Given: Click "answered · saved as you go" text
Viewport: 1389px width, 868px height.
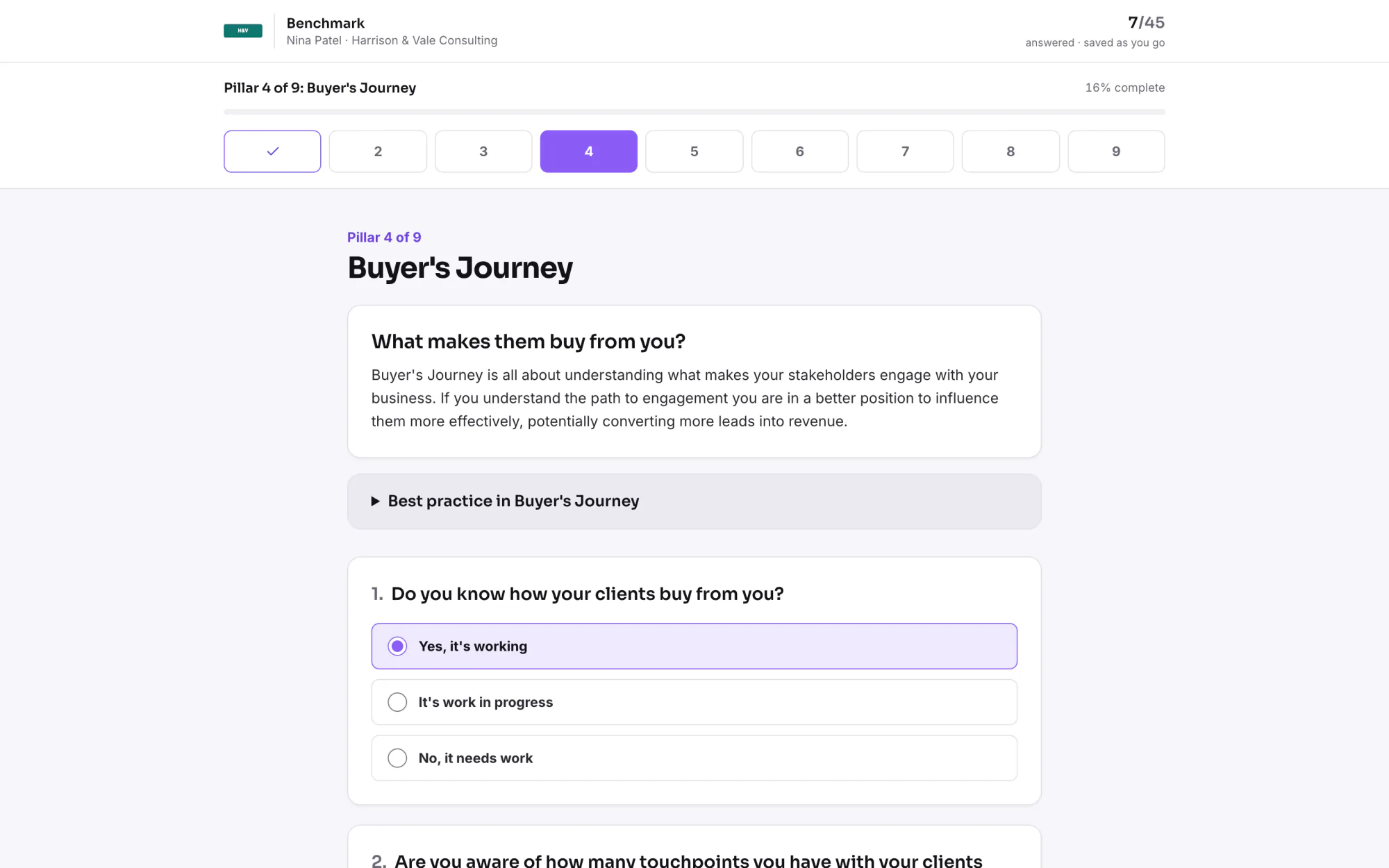Looking at the screenshot, I should [x=1095, y=42].
